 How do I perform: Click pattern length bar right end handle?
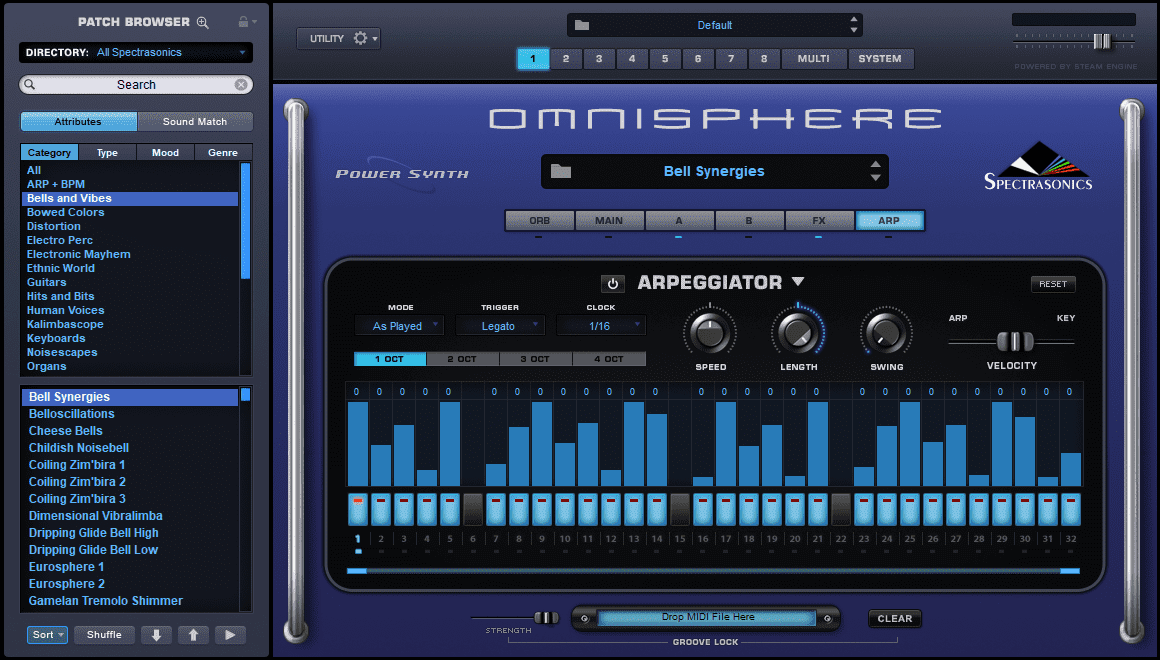coord(1070,571)
